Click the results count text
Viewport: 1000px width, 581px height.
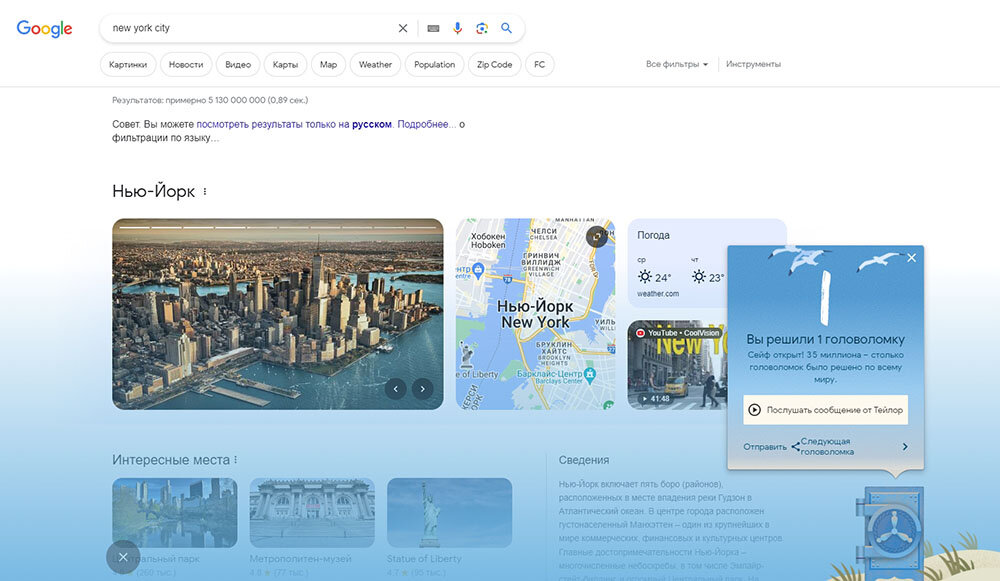[210, 100]
